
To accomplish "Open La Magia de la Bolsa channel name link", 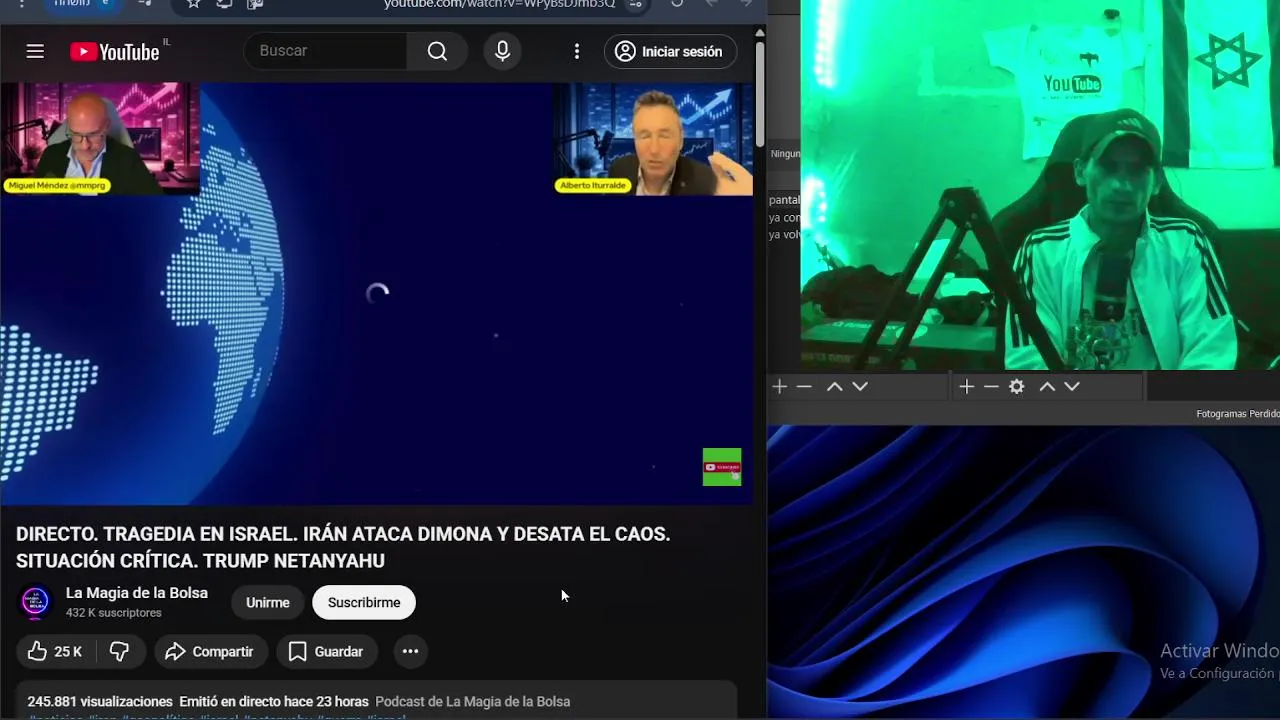I will click(137, 593).
